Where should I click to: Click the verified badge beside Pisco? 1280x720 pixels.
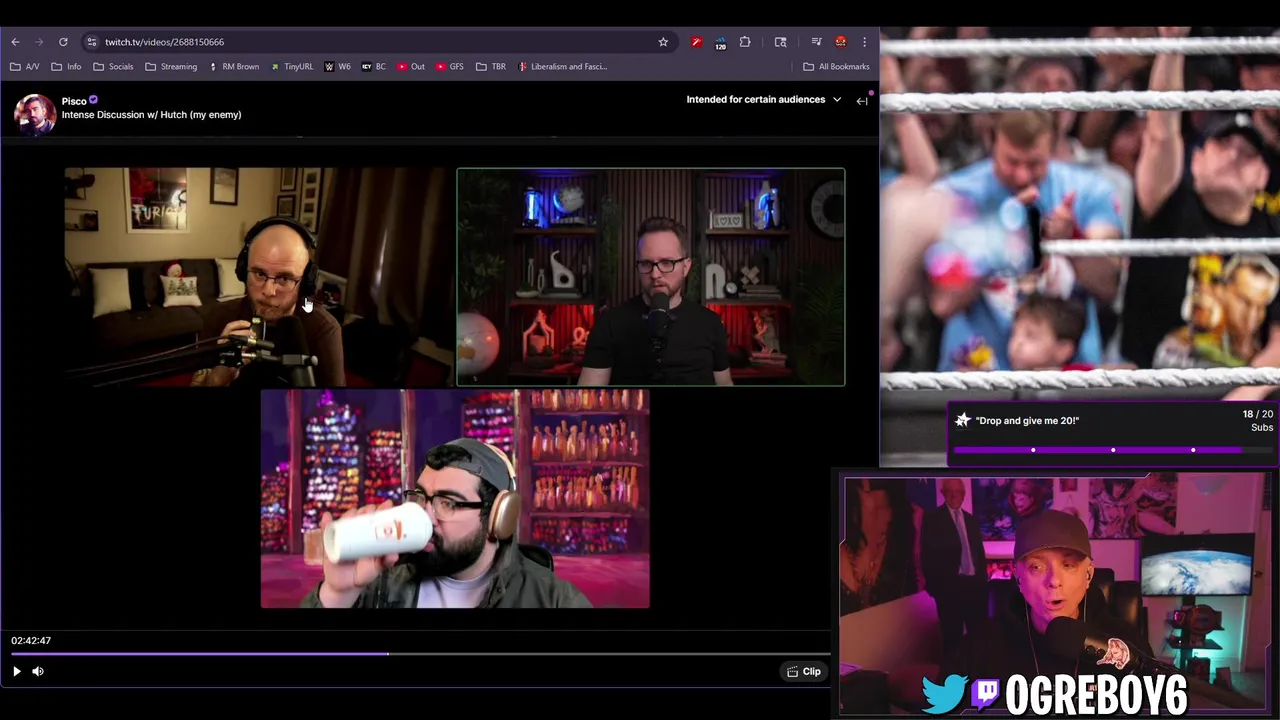[x=94, y=100]
